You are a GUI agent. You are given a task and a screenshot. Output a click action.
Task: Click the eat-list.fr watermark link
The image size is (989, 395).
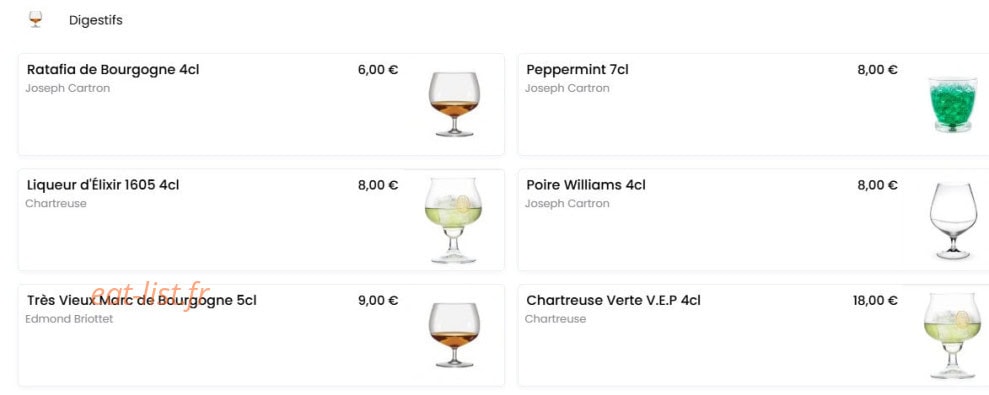click(149, 295)
